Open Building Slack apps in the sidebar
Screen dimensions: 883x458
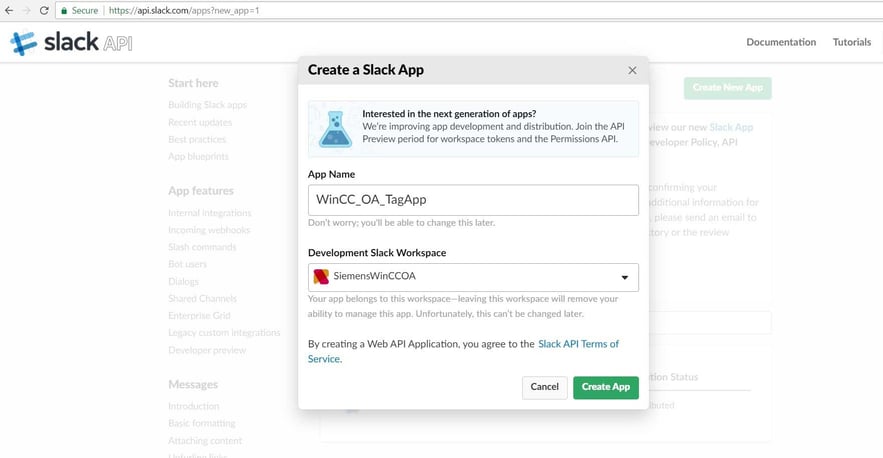(207, 105)
